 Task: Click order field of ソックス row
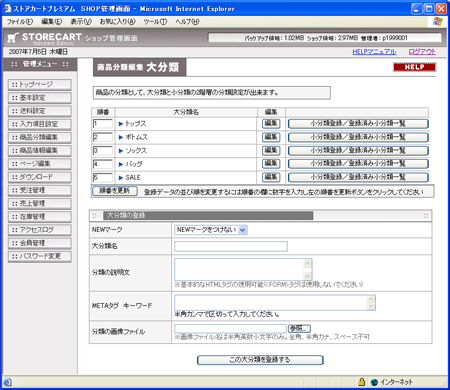(x=103, y=151)
